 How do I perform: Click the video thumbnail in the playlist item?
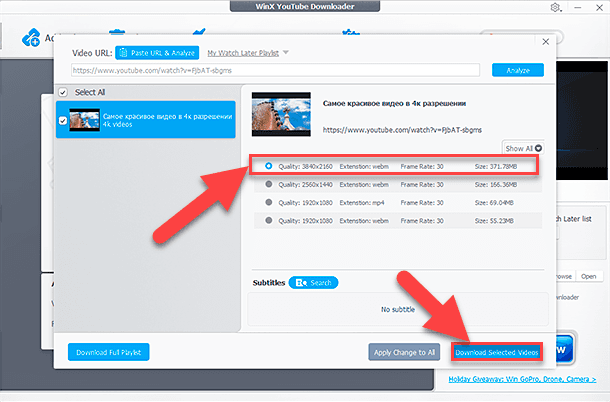click(x=84, y=120)
